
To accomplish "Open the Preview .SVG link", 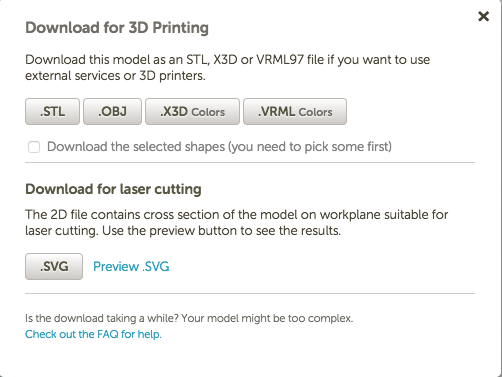I will (x=131, y=266).
